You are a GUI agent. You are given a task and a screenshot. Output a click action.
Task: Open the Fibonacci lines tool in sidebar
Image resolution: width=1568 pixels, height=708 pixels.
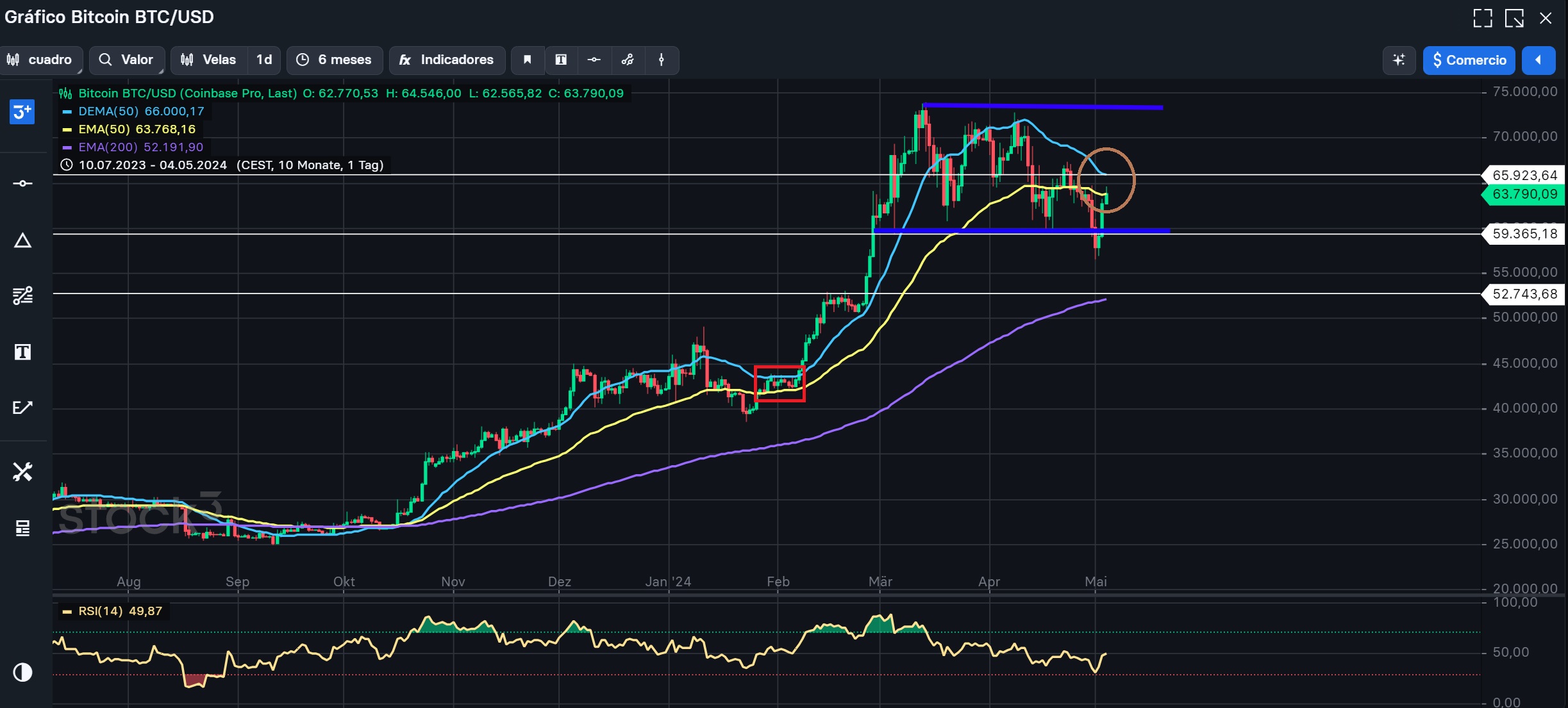point(22,295)
